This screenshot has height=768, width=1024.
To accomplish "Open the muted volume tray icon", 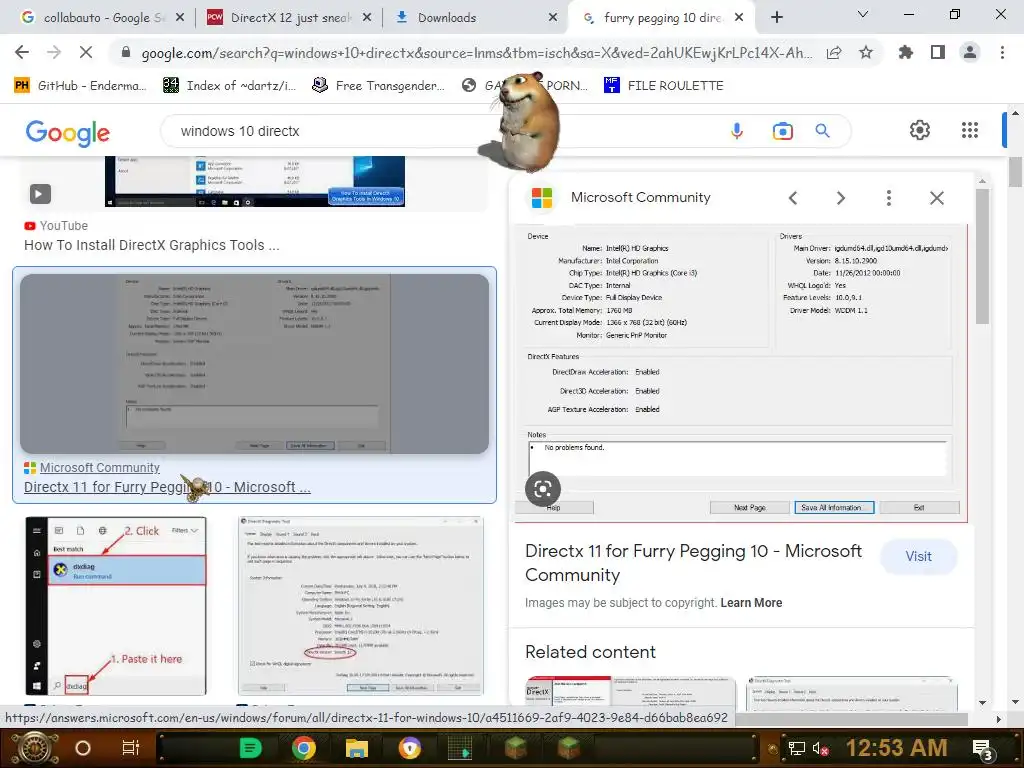I will (821, 748).
